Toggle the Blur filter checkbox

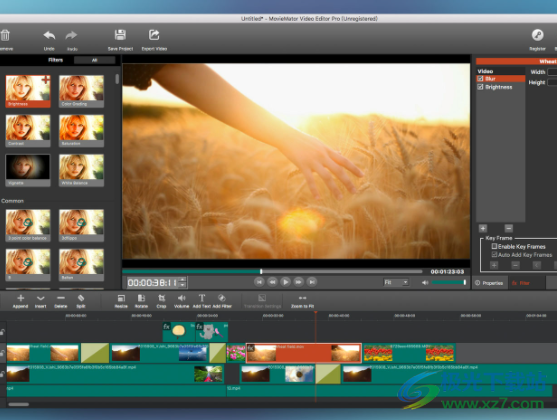point(480,79)
